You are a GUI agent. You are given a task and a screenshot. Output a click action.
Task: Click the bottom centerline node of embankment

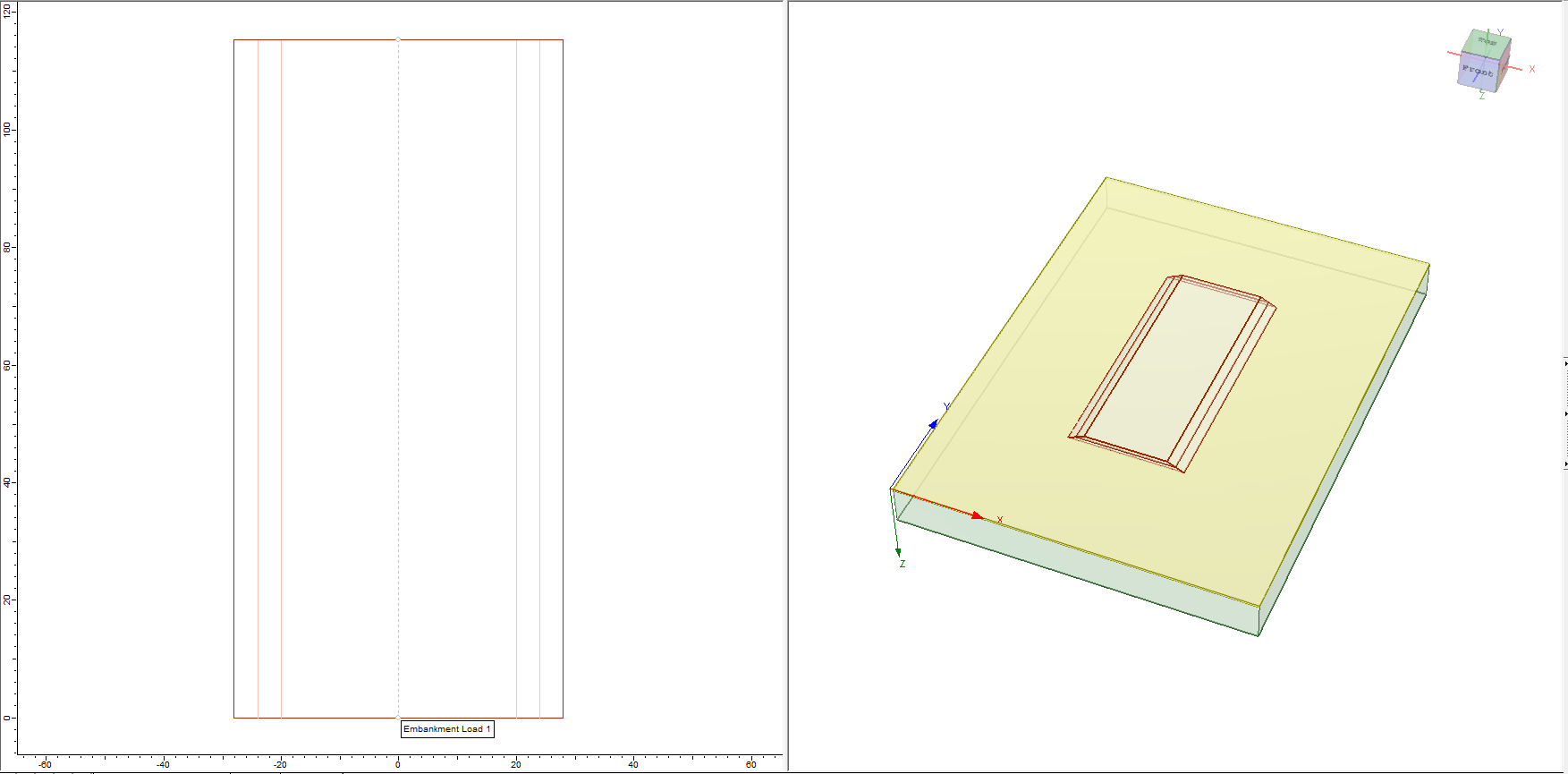398,718
